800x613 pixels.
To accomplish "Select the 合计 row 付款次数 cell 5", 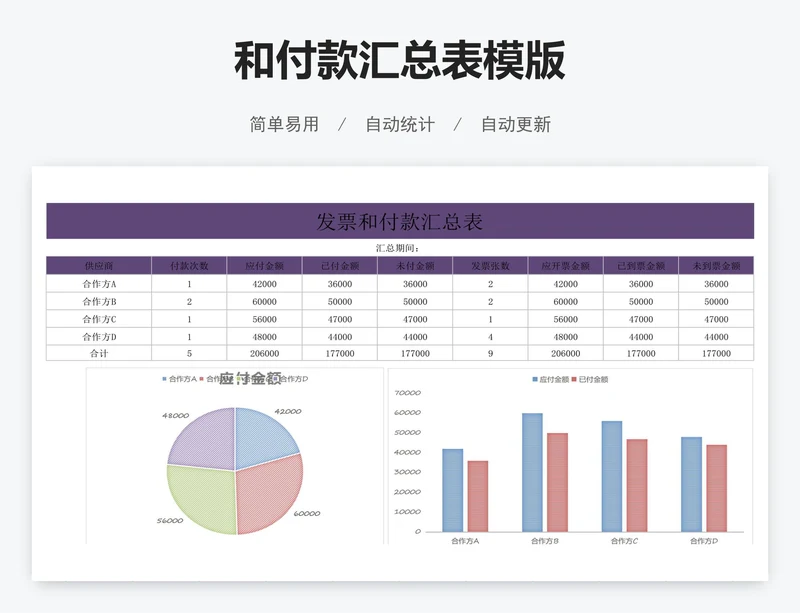I will point(189,353).
